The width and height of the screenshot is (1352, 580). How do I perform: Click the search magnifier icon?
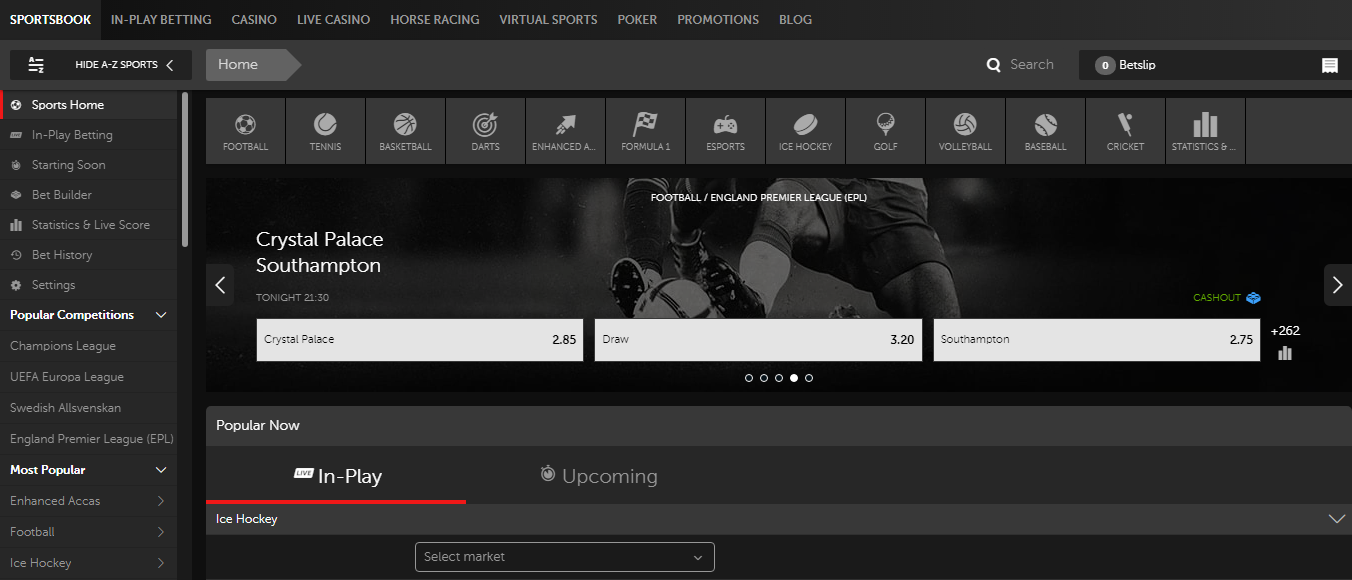994,65
